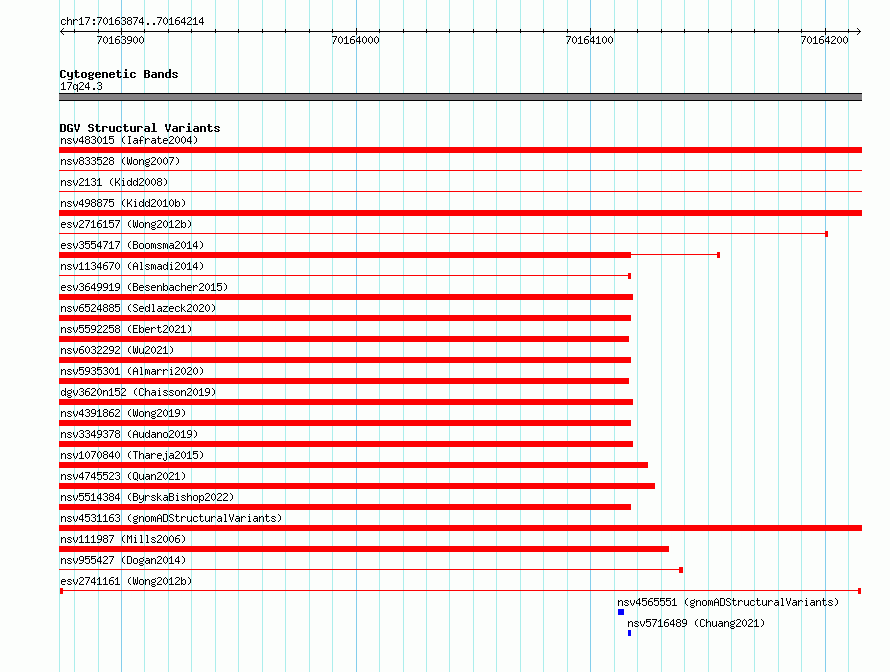Click nsv4745523 (Quan2021) label
Image resolution: width=890 pixels, height=672 pixels.
click(x=123, y=476)
